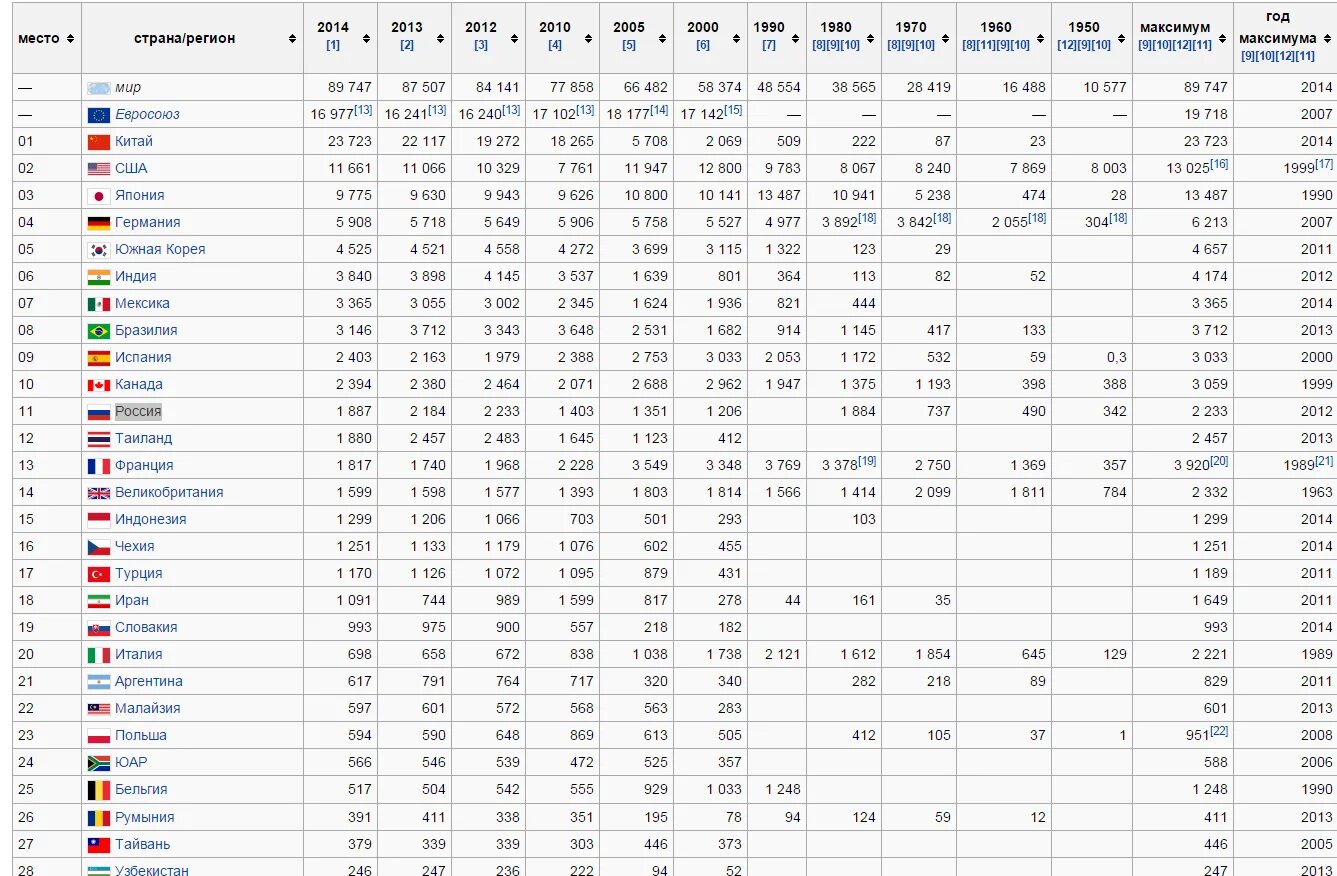Open footnote [13] next to 16 977
1337x876 pixels.
(x=363, y=110)
